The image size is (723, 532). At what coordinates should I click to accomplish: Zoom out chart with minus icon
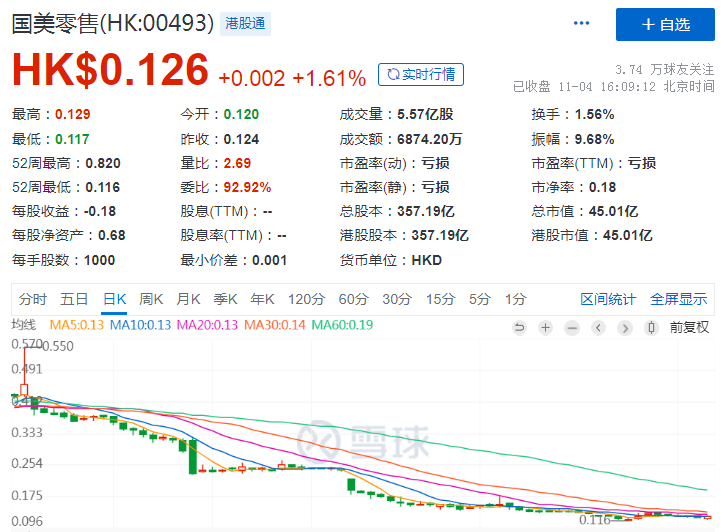pos(572,328)
